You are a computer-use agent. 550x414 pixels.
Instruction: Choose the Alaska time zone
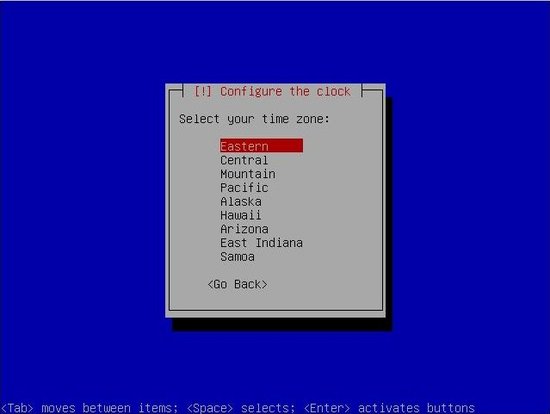point(241,201)
